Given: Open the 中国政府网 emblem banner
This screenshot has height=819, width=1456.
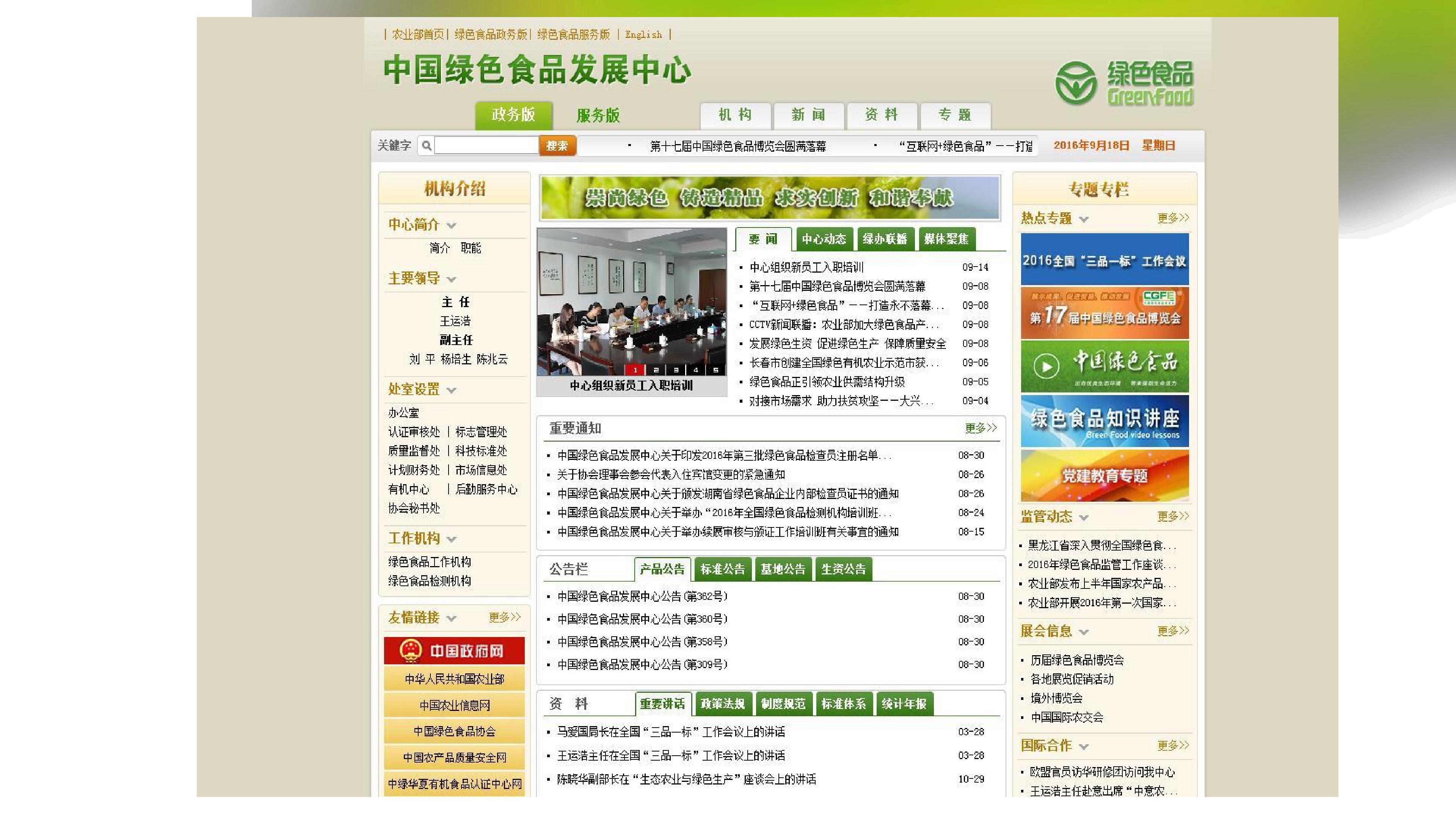Looking at the screenshot, I should [x=454, y=651].
